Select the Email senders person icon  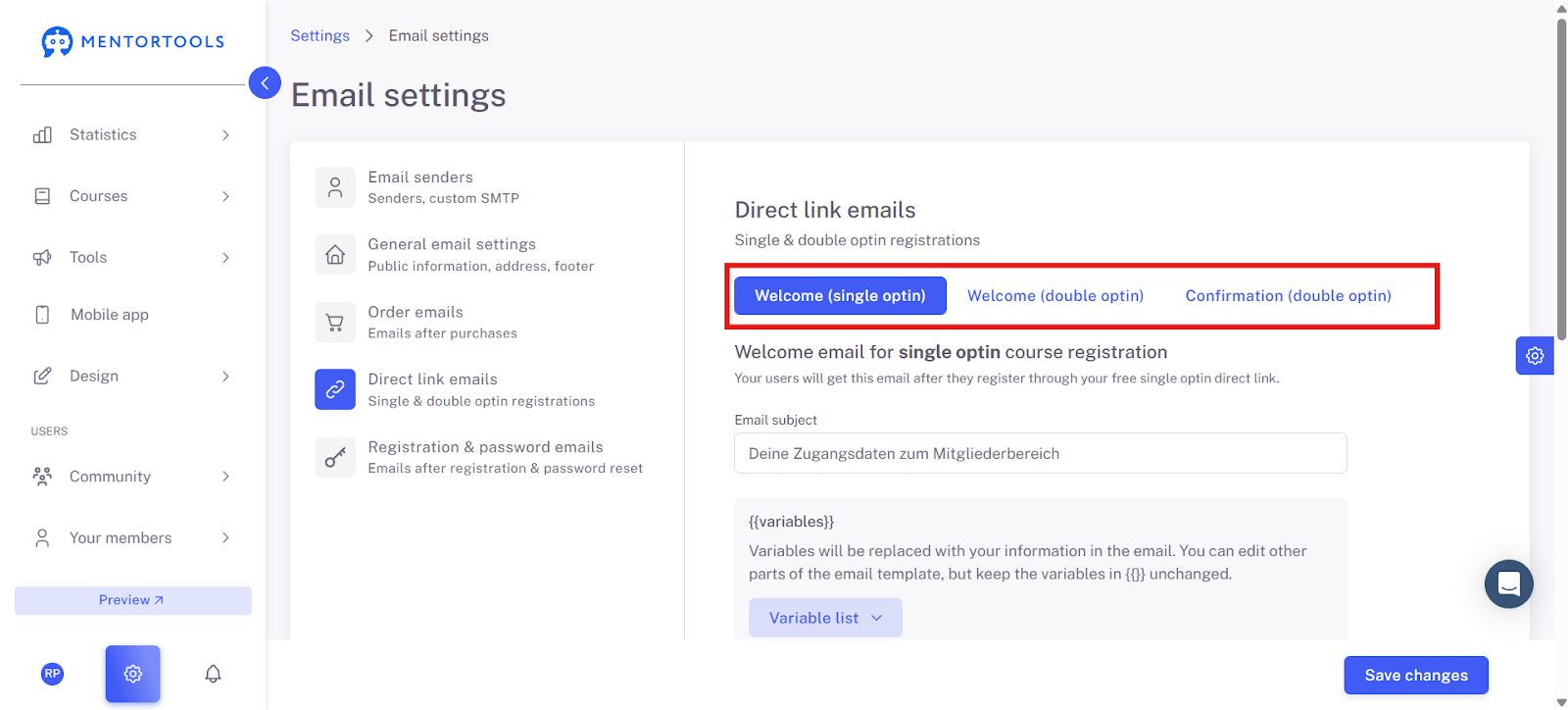point(335,186)
